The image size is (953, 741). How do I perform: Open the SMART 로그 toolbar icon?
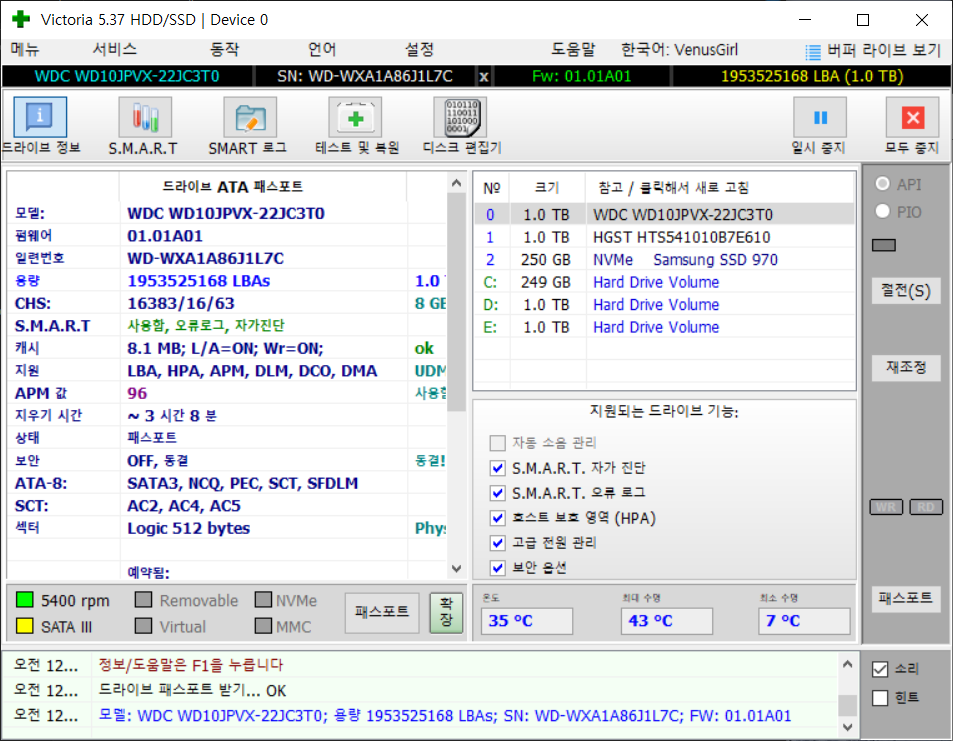pyautogui.click(x=250, y=117)
